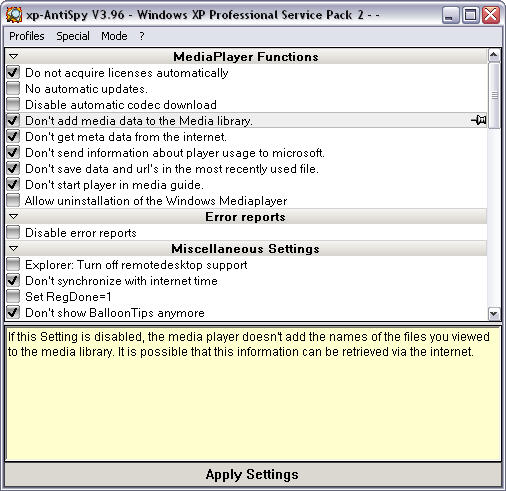
Task: Check 'Explorer: Turn off remotedesktop support'
Action: click(13, 264)
